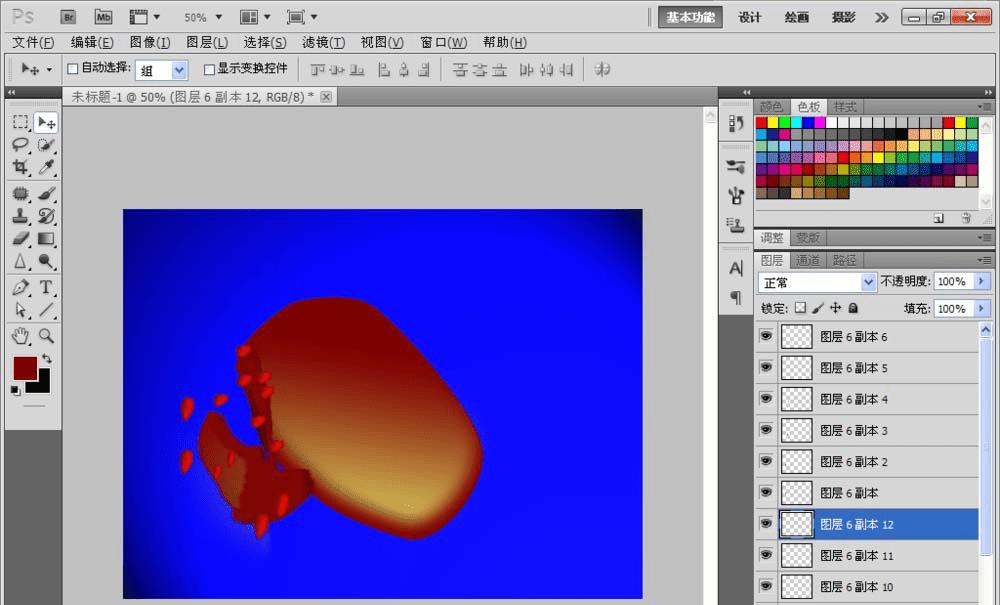This screenshot has width=1000, height=605.
Task: Switch to the 设计 workspace
Action: tap(750, 17)
